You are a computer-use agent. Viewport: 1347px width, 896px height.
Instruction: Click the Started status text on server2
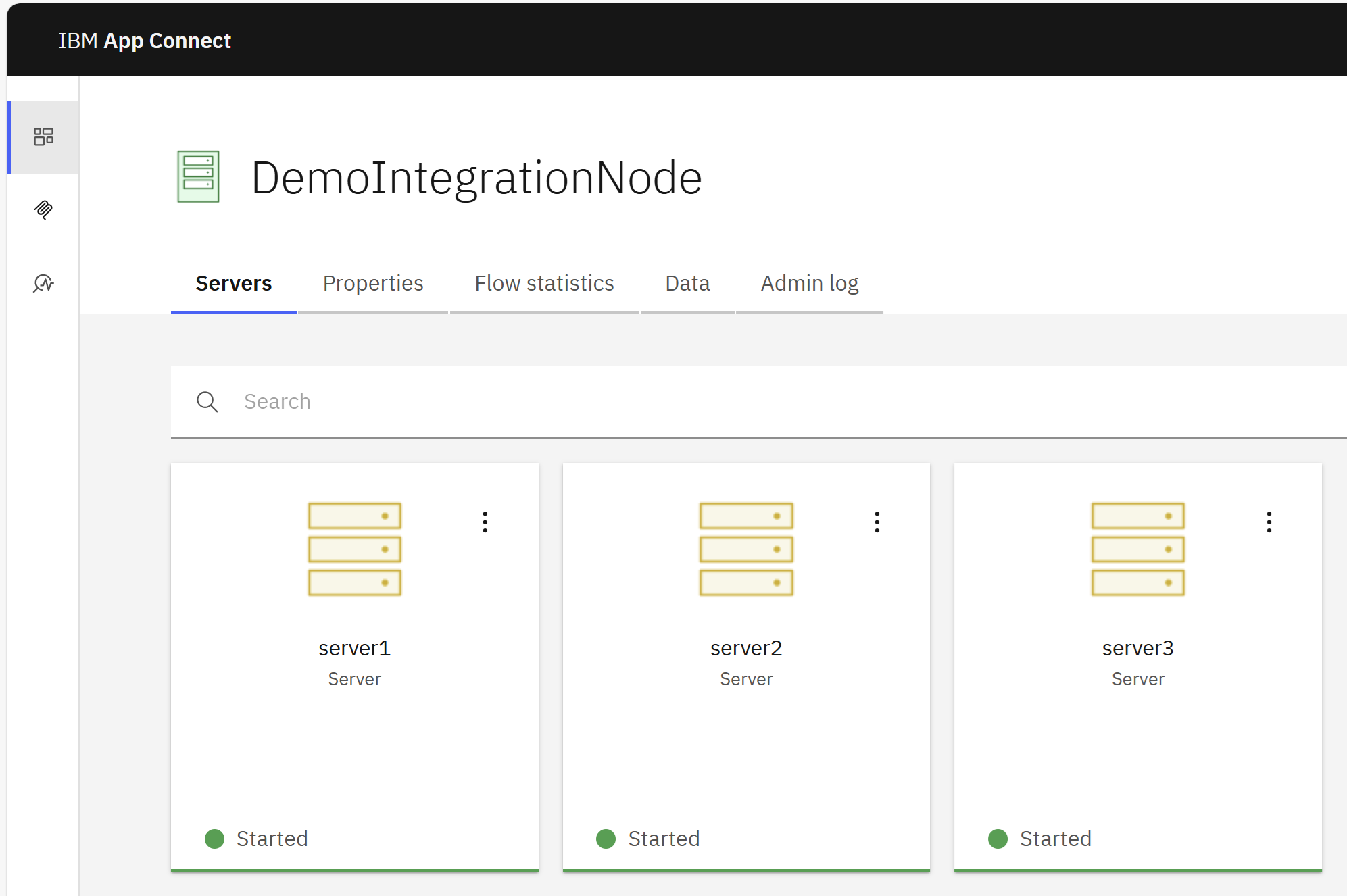pyautogui.click(x=664, y=839)
